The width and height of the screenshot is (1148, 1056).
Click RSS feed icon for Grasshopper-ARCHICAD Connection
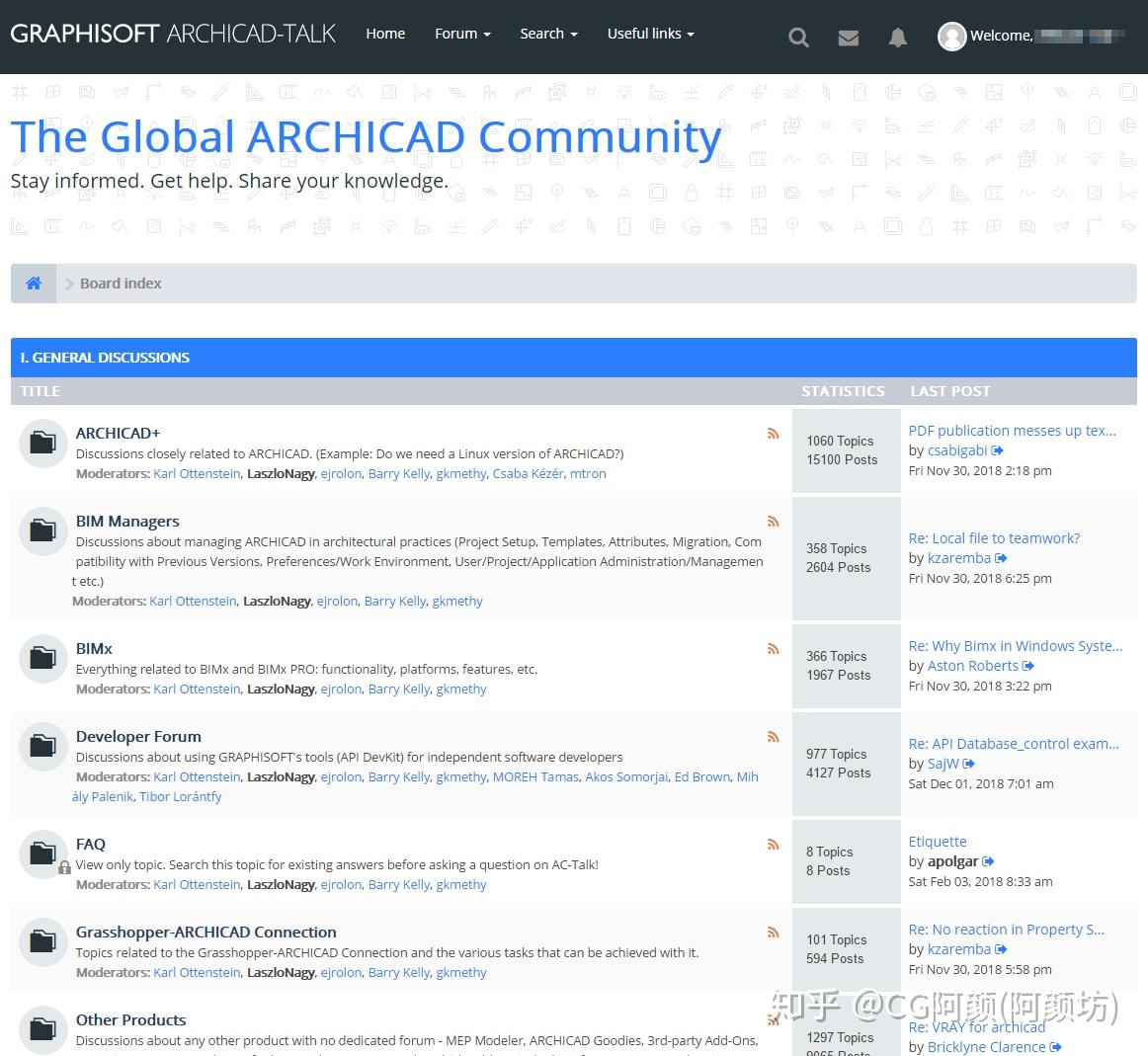[x=774, y=933]
